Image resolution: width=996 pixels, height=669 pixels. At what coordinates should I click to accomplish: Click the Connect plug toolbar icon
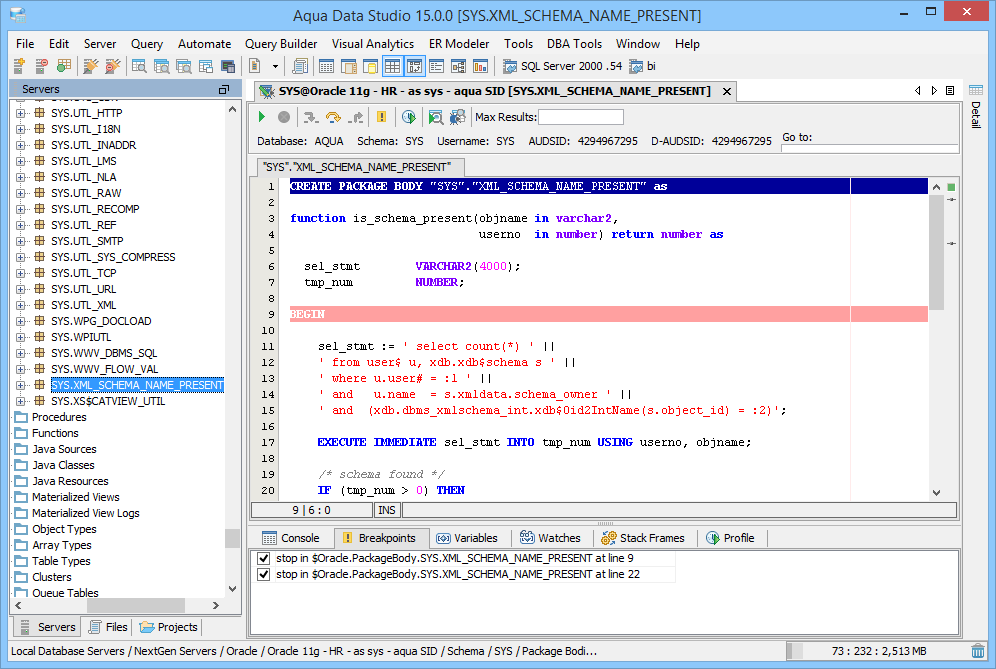tap(91, 66)
